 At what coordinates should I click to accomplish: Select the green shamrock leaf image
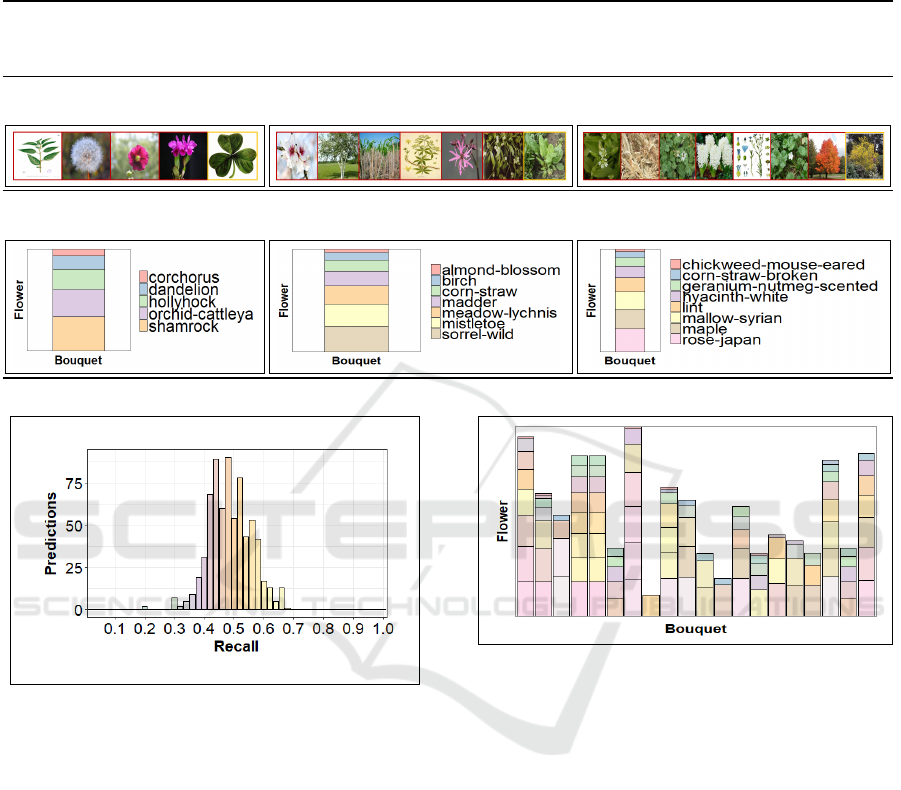tap(233, 156)
